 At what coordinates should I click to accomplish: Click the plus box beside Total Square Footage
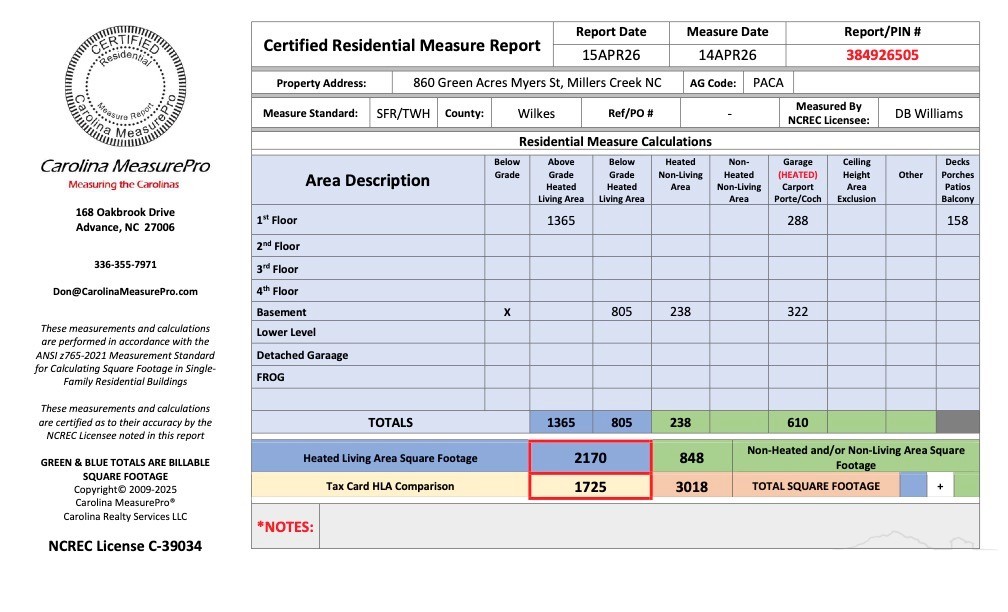tap(940, 486)
